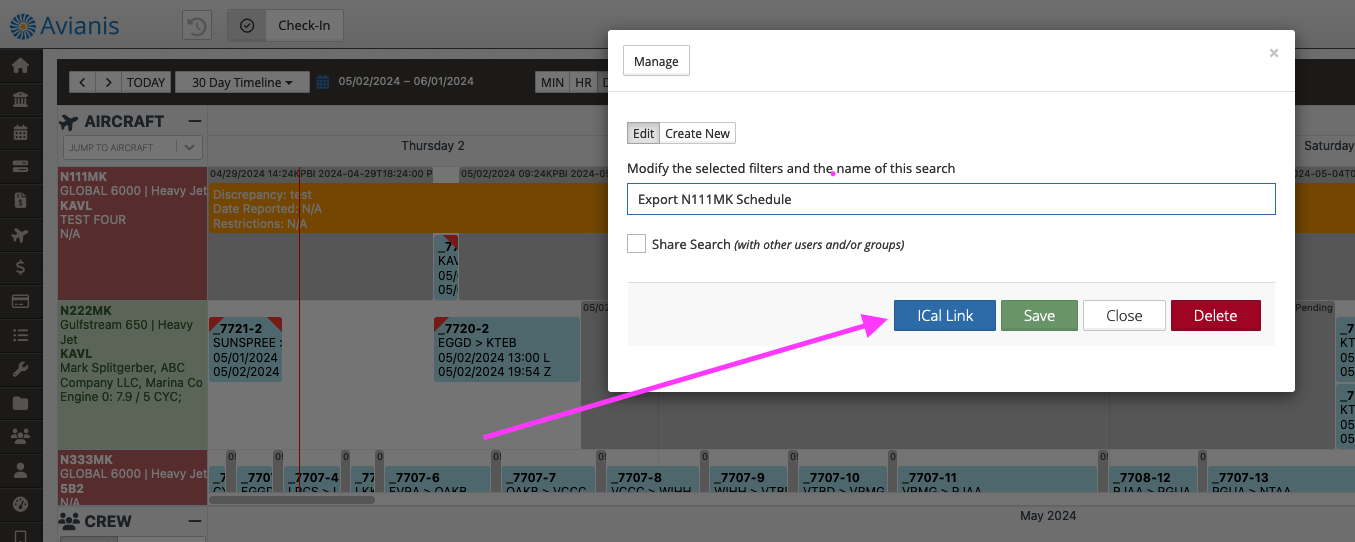
Task: Select the MIN time scale
Action: coord(552,82)
